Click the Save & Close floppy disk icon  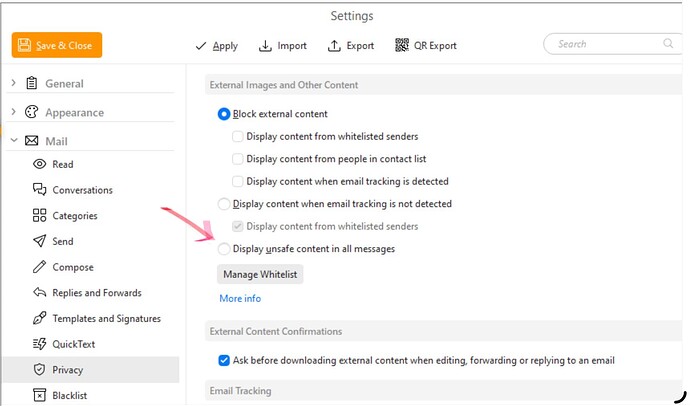[24, 45]
